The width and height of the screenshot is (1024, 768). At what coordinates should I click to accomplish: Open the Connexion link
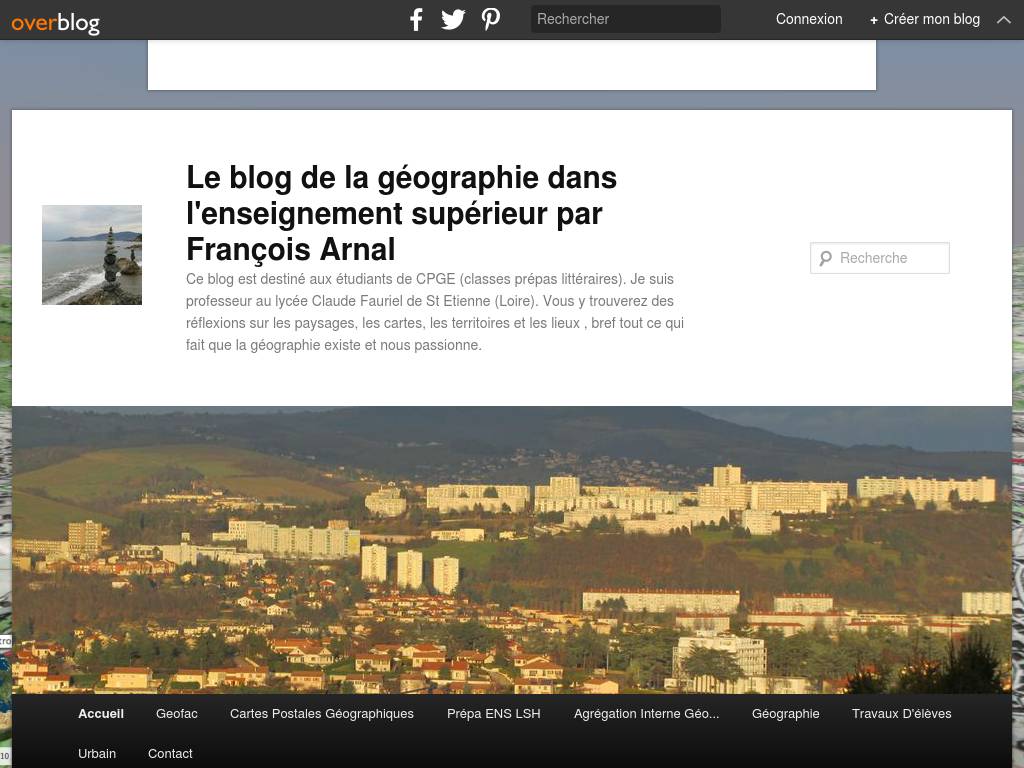[x=808, y=19]
